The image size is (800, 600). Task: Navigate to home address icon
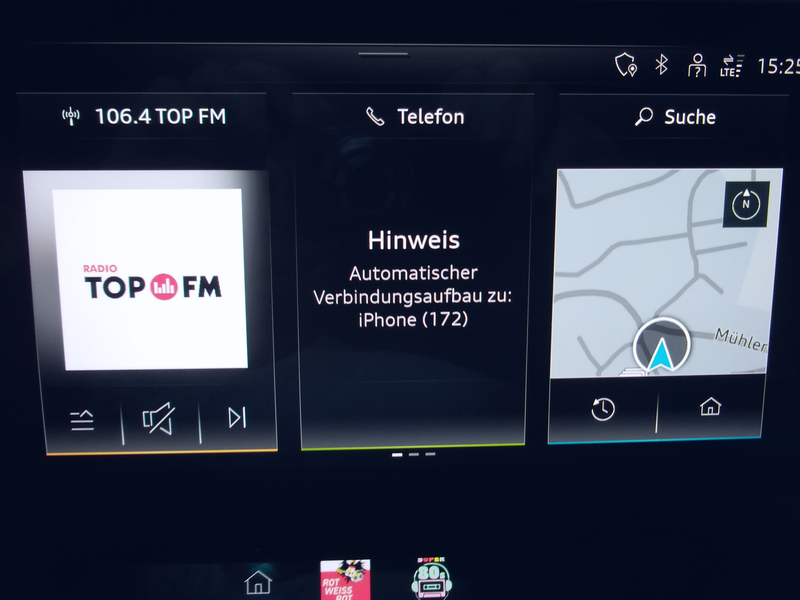pyautogui.click(x=711, y=407)
